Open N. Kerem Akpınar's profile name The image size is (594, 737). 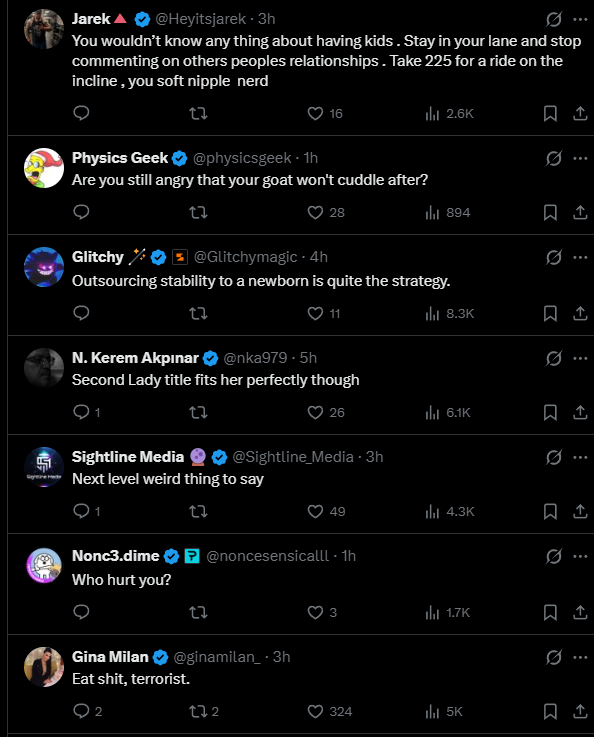(x=135, y=358)
